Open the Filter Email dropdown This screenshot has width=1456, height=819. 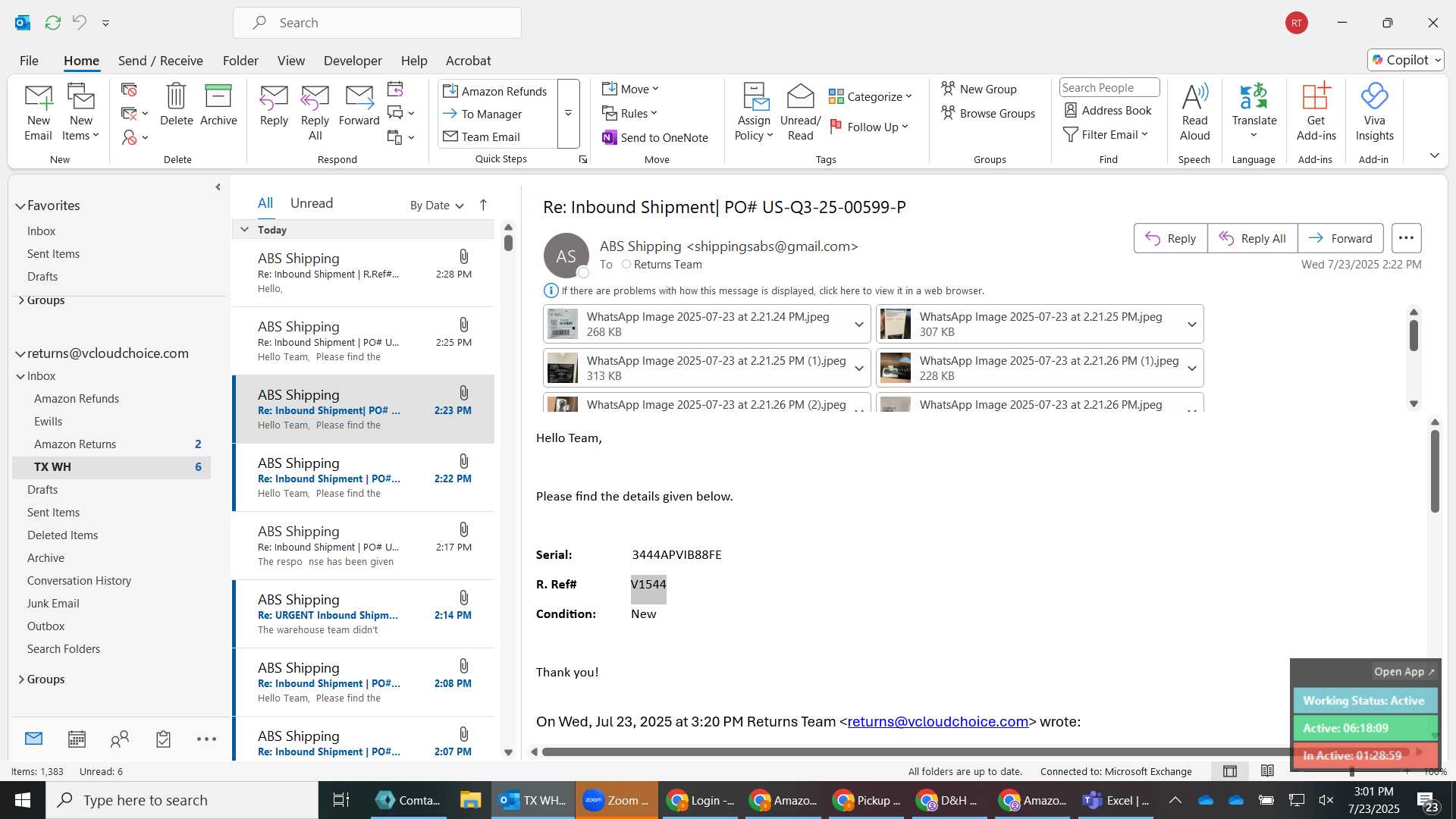pos(1106,134)
